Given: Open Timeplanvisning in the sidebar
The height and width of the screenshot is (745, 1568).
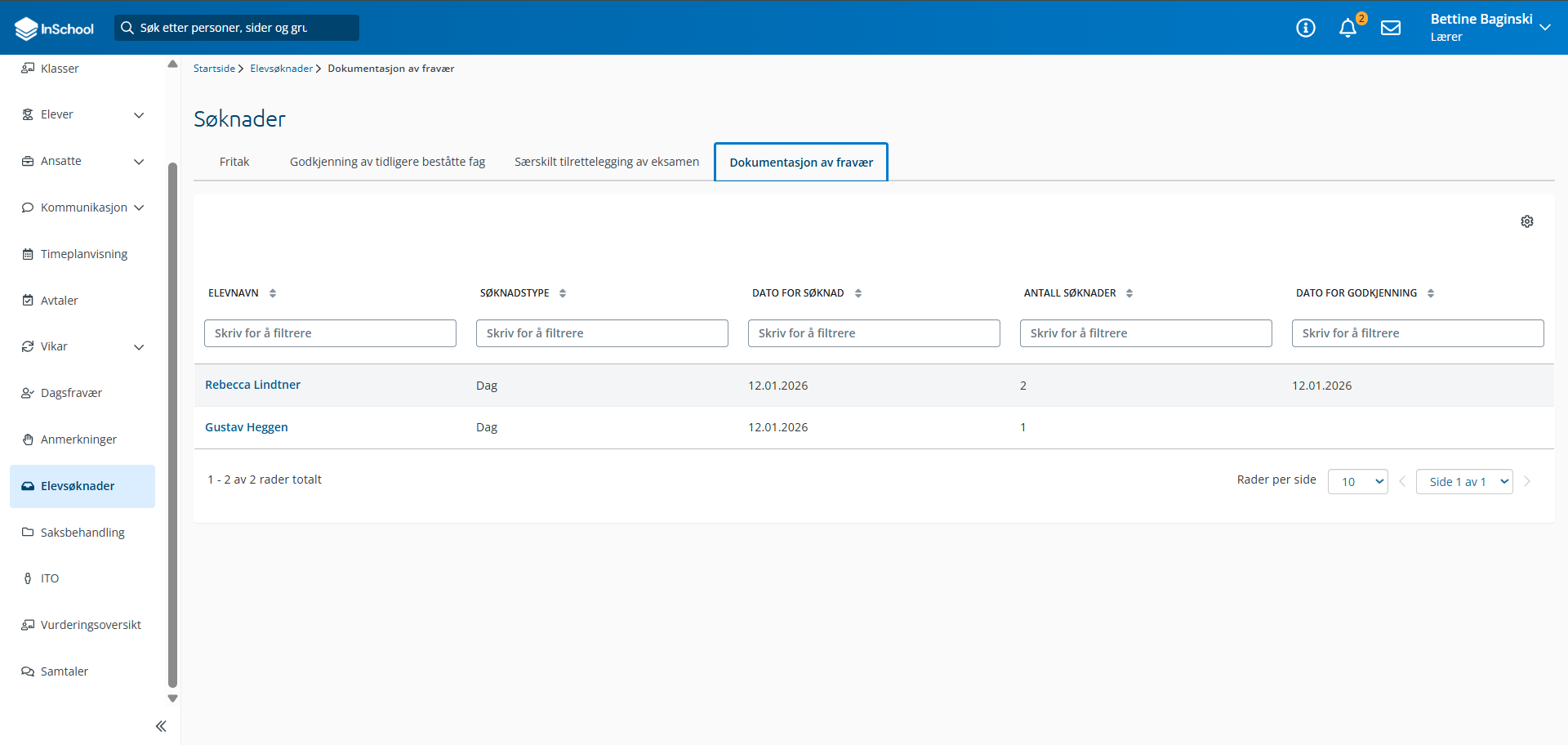Looking at the screenshot, I should click(82, 254).
